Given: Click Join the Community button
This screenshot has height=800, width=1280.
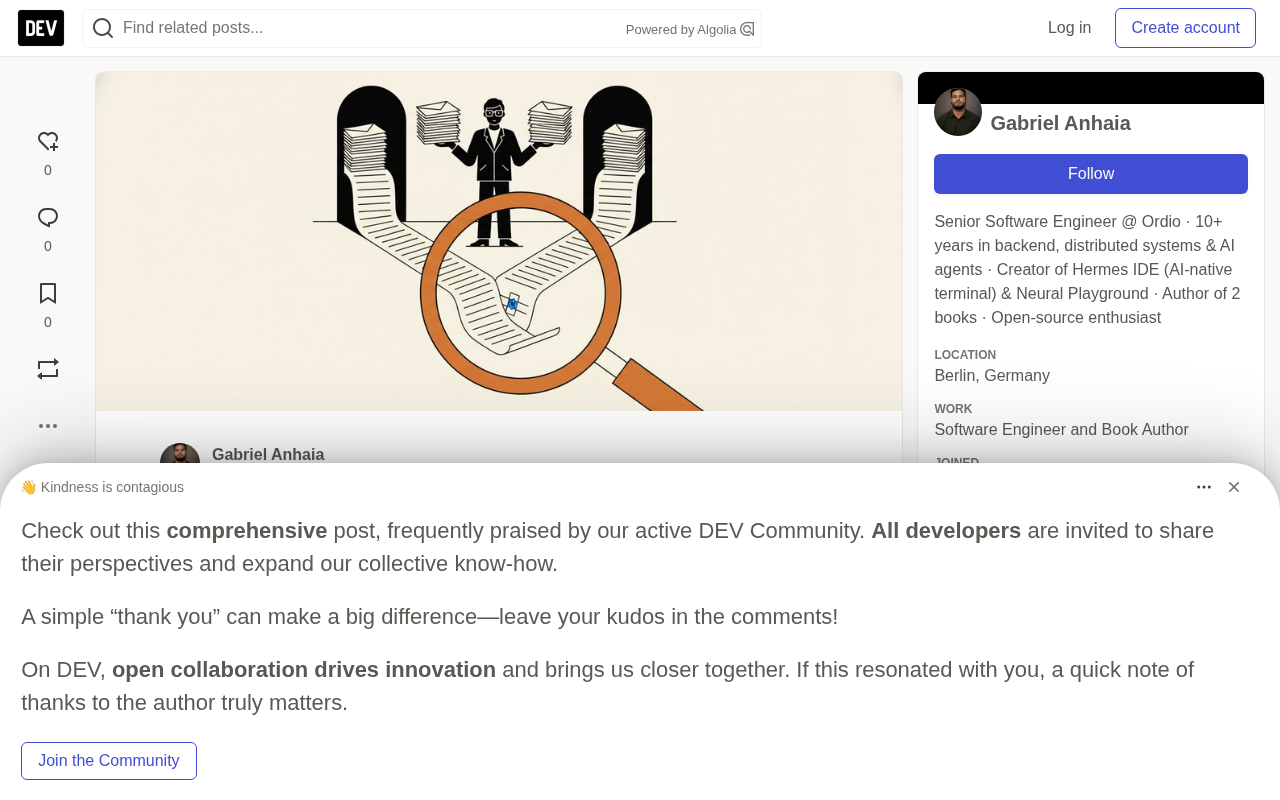Looking at the screenshot, I should point(109,761).
